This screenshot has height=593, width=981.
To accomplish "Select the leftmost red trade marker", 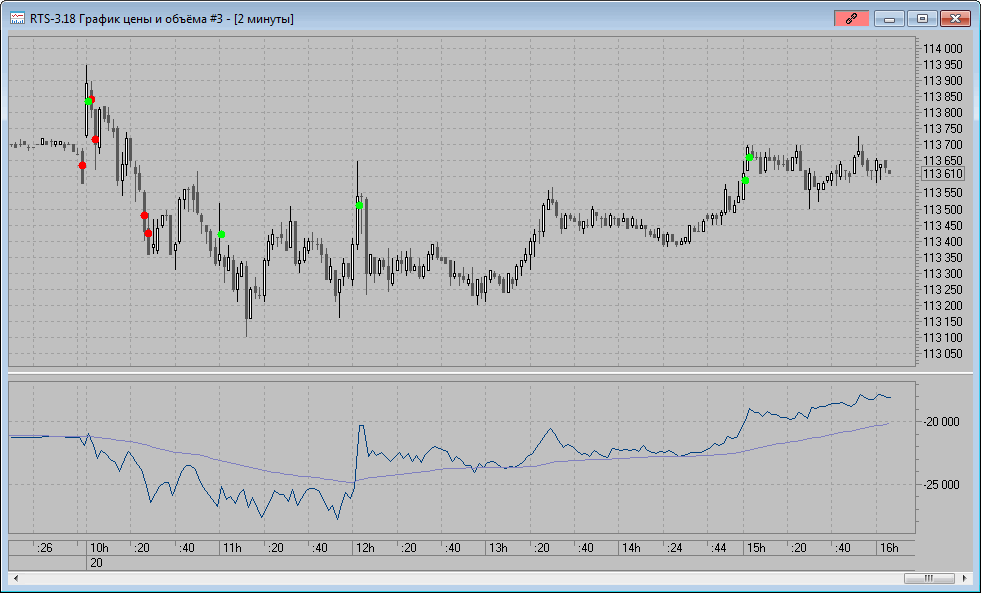I will 82,165.
